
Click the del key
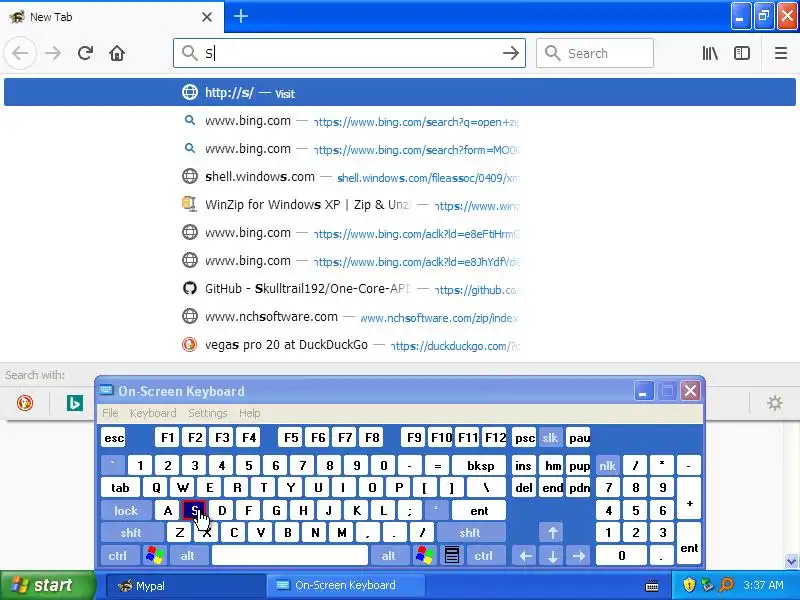pyautogui.click(x=524, y=488)
